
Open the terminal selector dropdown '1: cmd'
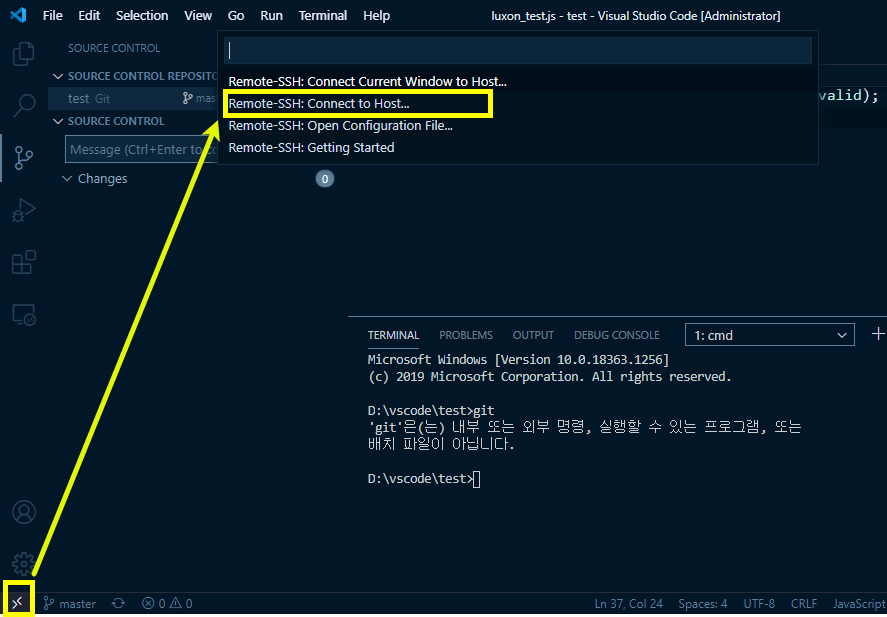pyautogui.click(x=769, y=335)
